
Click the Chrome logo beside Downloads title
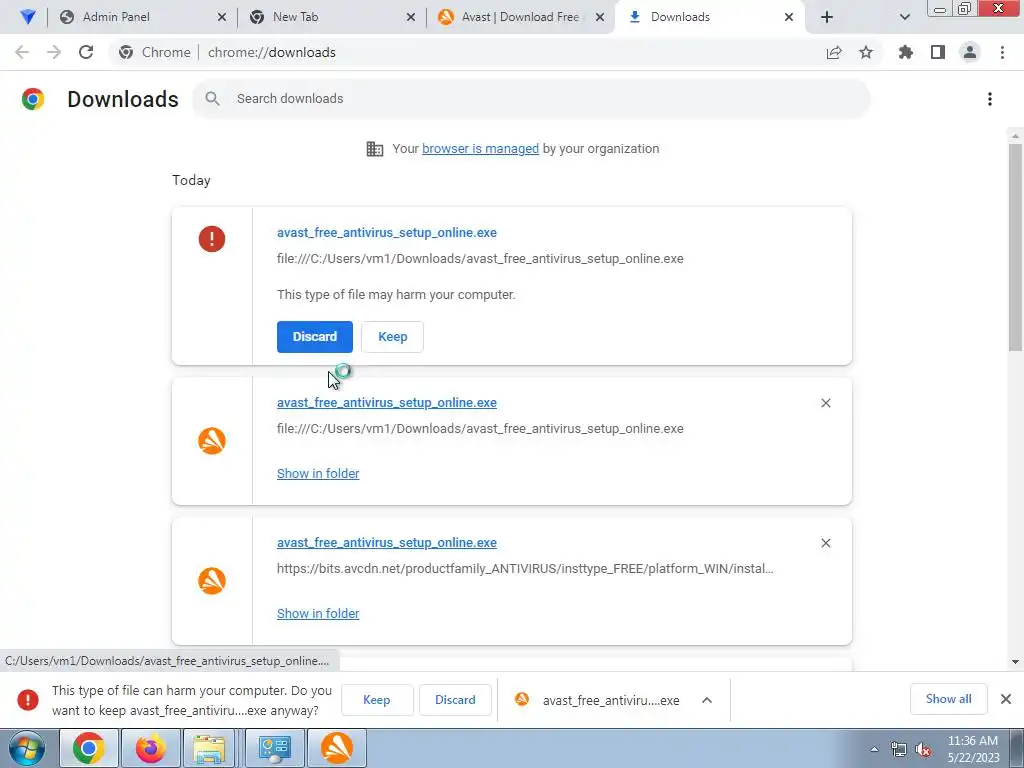(x=33, y=99)
